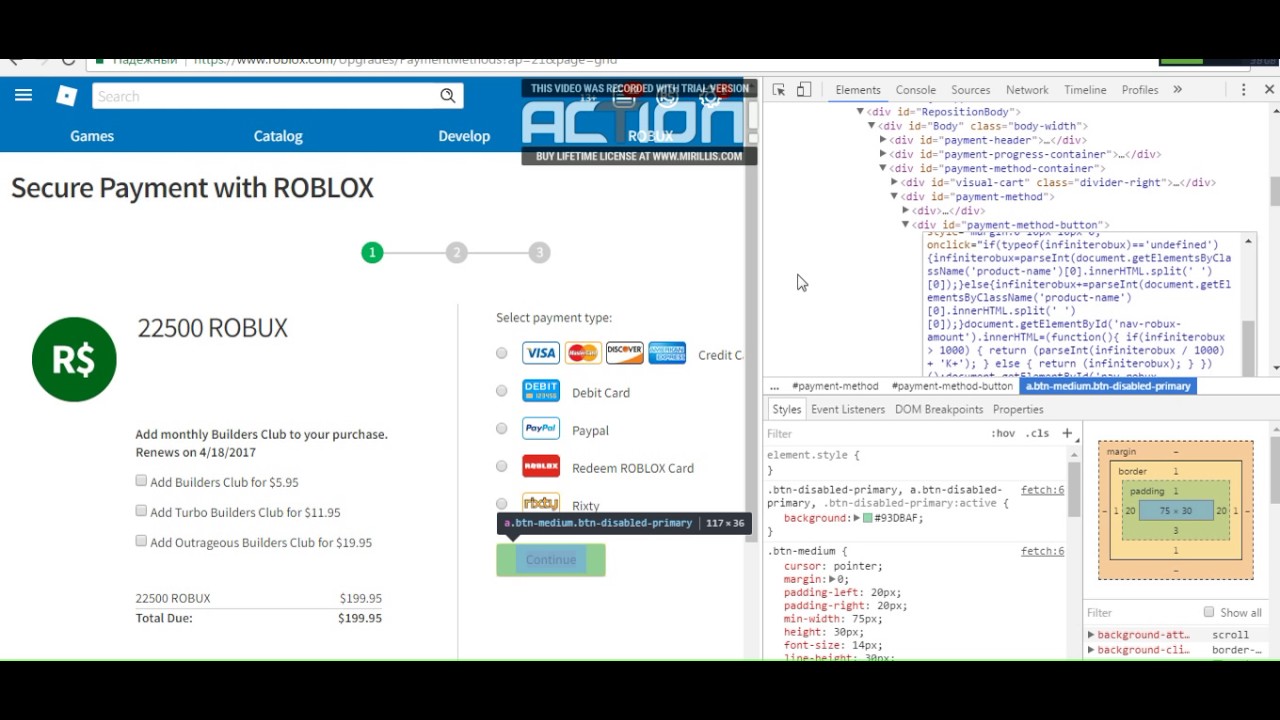Select Credit Card payment radio button
This screenshot has height=720, width=1280.
coord(502,353)
